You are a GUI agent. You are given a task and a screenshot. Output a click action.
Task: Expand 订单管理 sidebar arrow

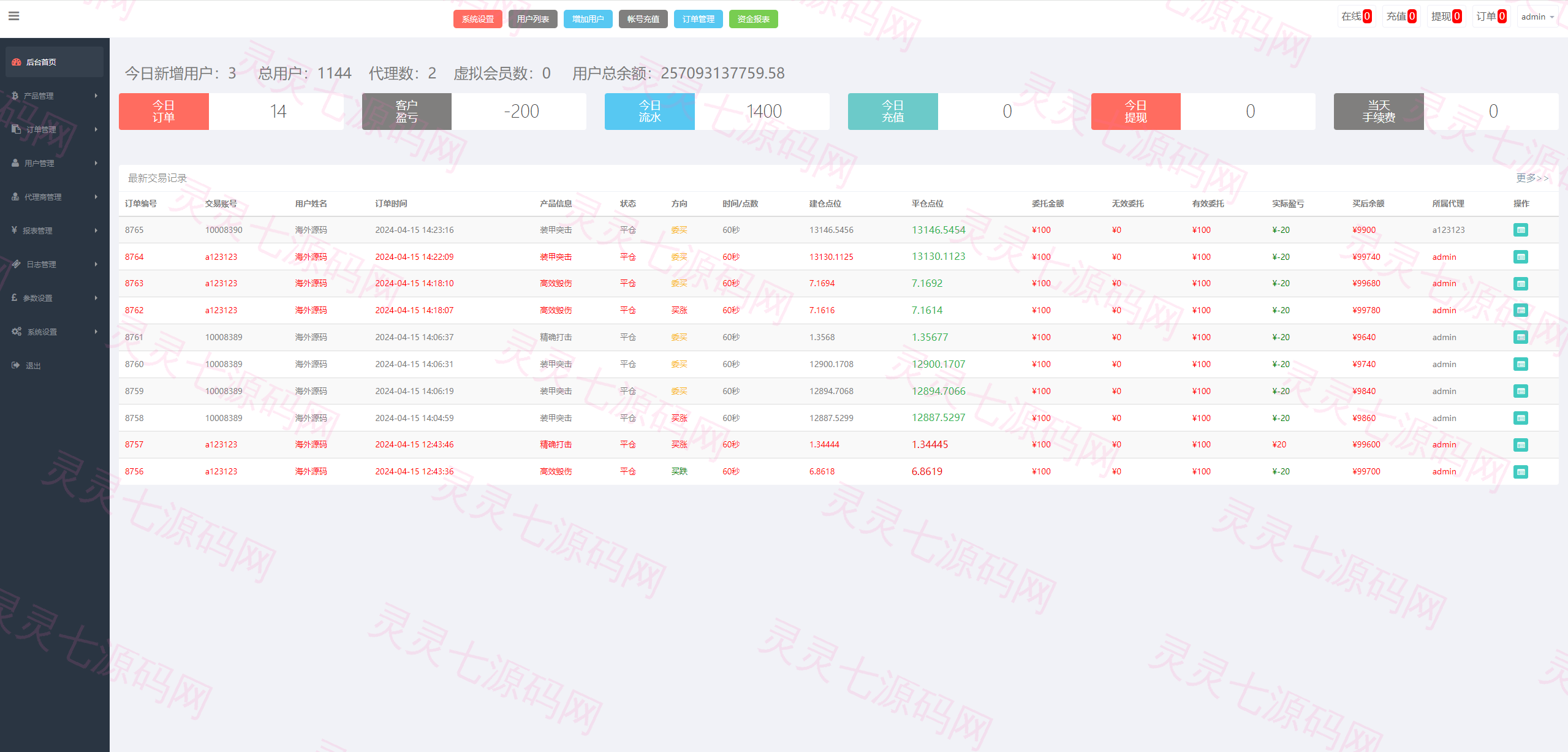(96, 129)
